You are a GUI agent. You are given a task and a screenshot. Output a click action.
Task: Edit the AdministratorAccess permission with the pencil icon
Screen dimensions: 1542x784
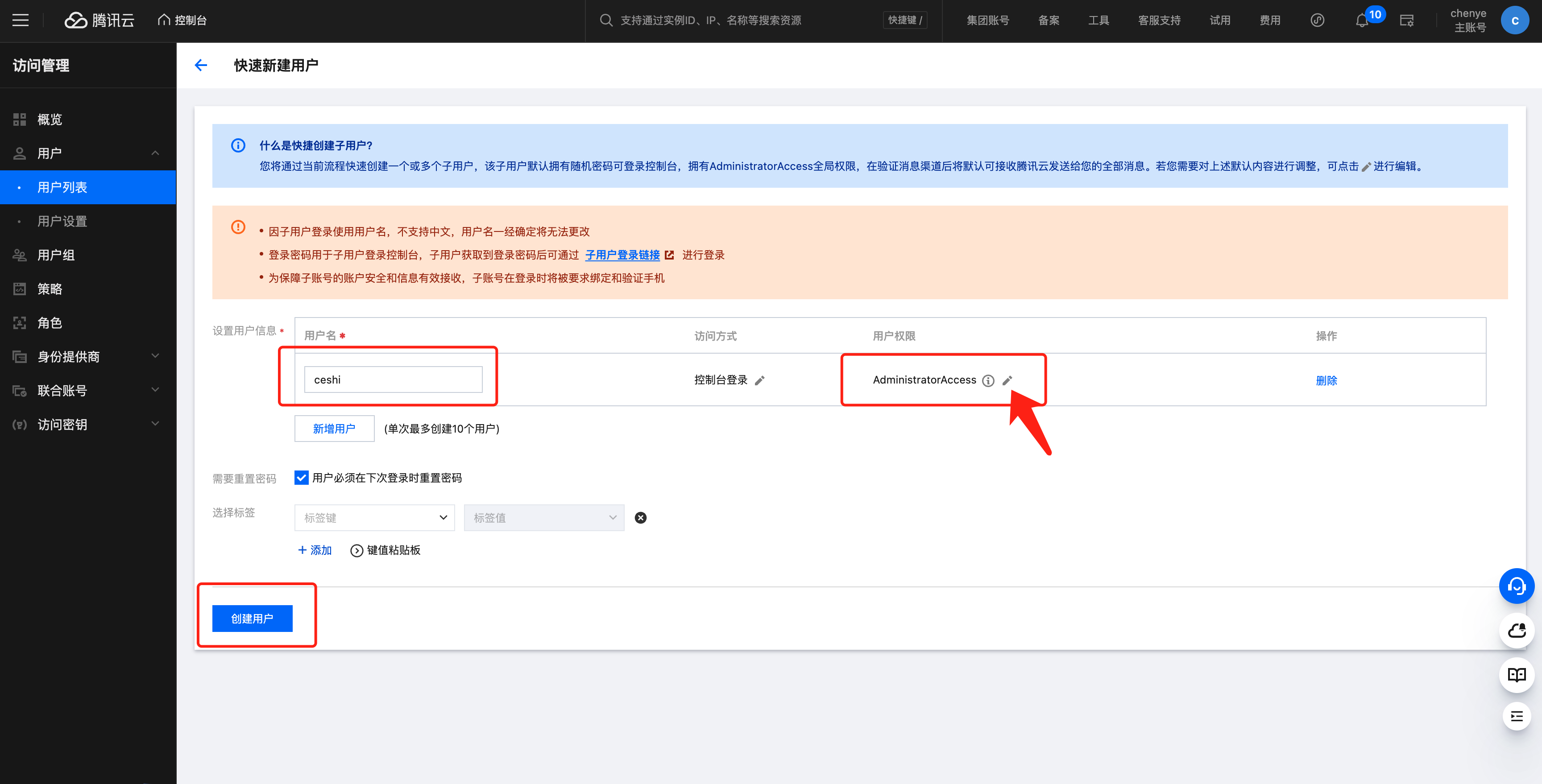click(x=1007, y=380)
